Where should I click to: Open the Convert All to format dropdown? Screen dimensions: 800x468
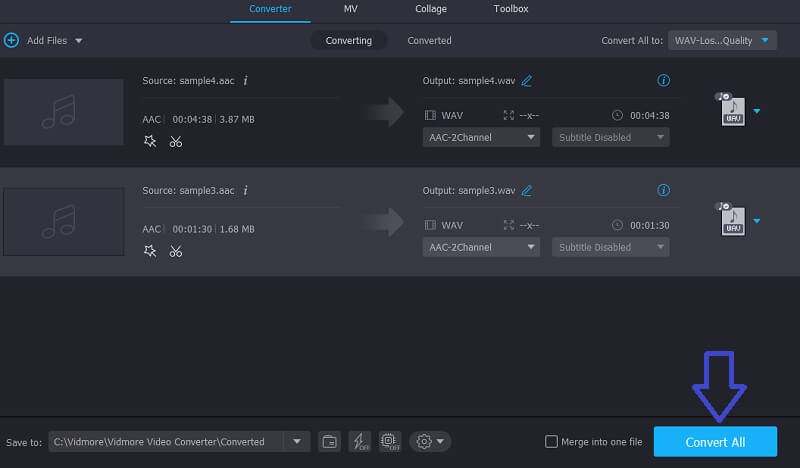coord(722,40)
